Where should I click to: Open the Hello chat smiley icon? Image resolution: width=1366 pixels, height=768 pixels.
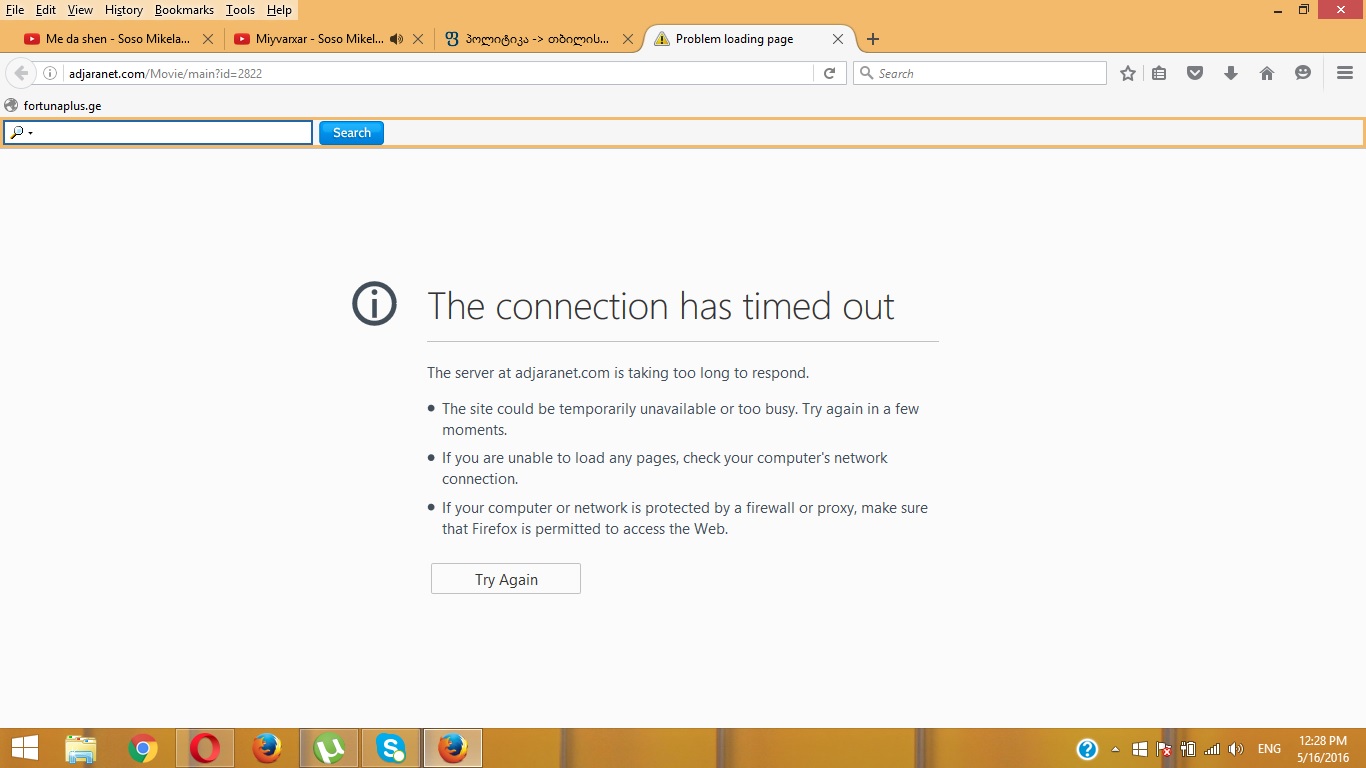(1303, 73)
